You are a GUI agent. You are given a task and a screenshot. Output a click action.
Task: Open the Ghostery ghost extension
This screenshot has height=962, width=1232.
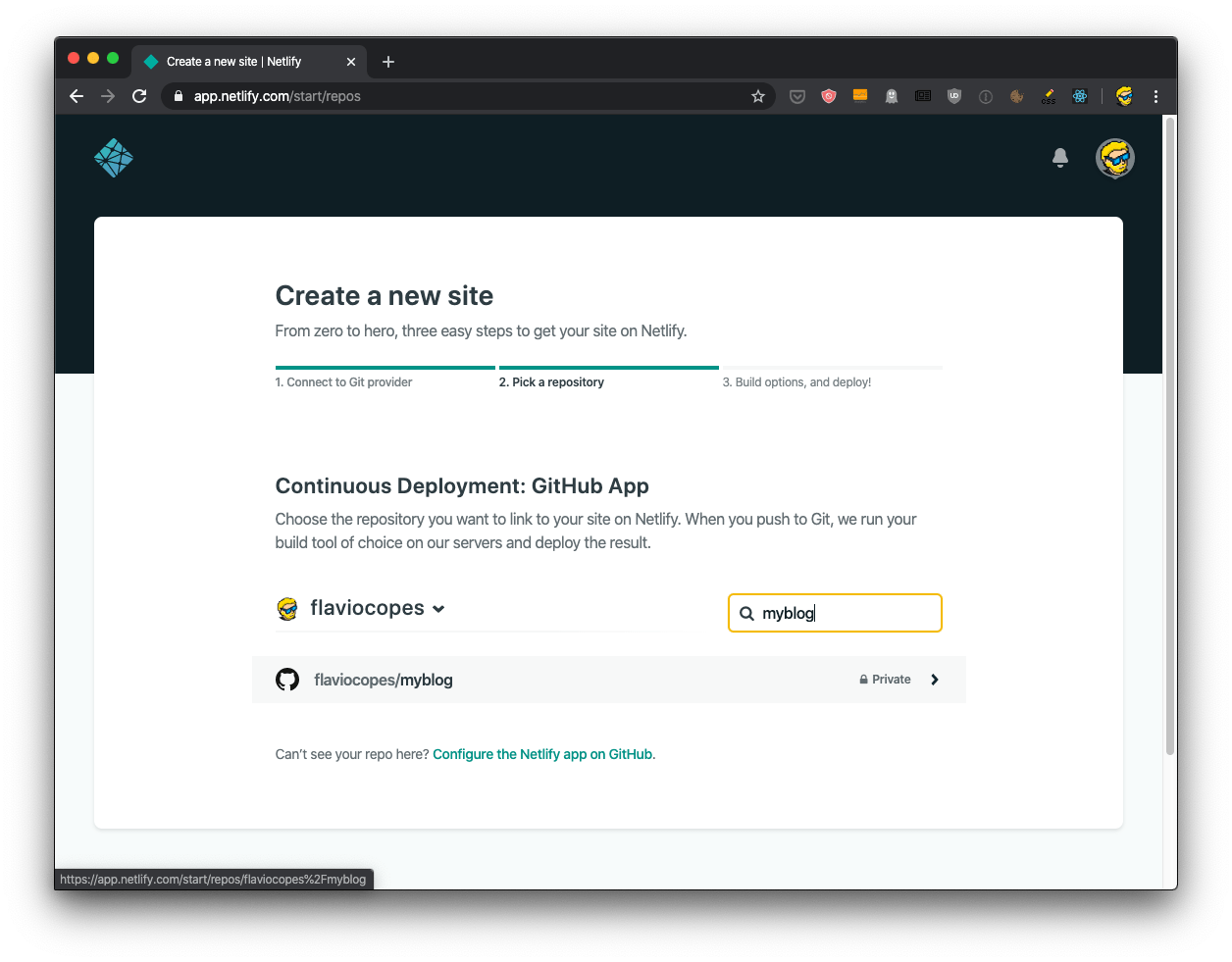tap(892, 96)
